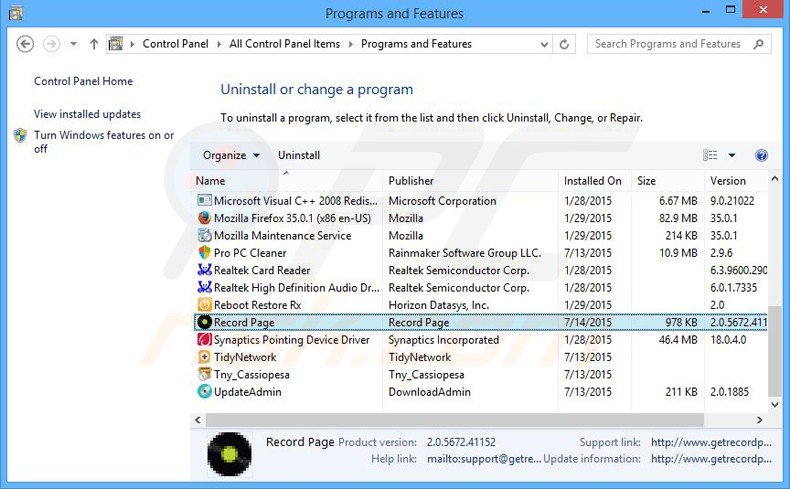
Task: Select the Pro PC Cleaner shield icon
Action: pyautogui.click(x=204, y=253)
